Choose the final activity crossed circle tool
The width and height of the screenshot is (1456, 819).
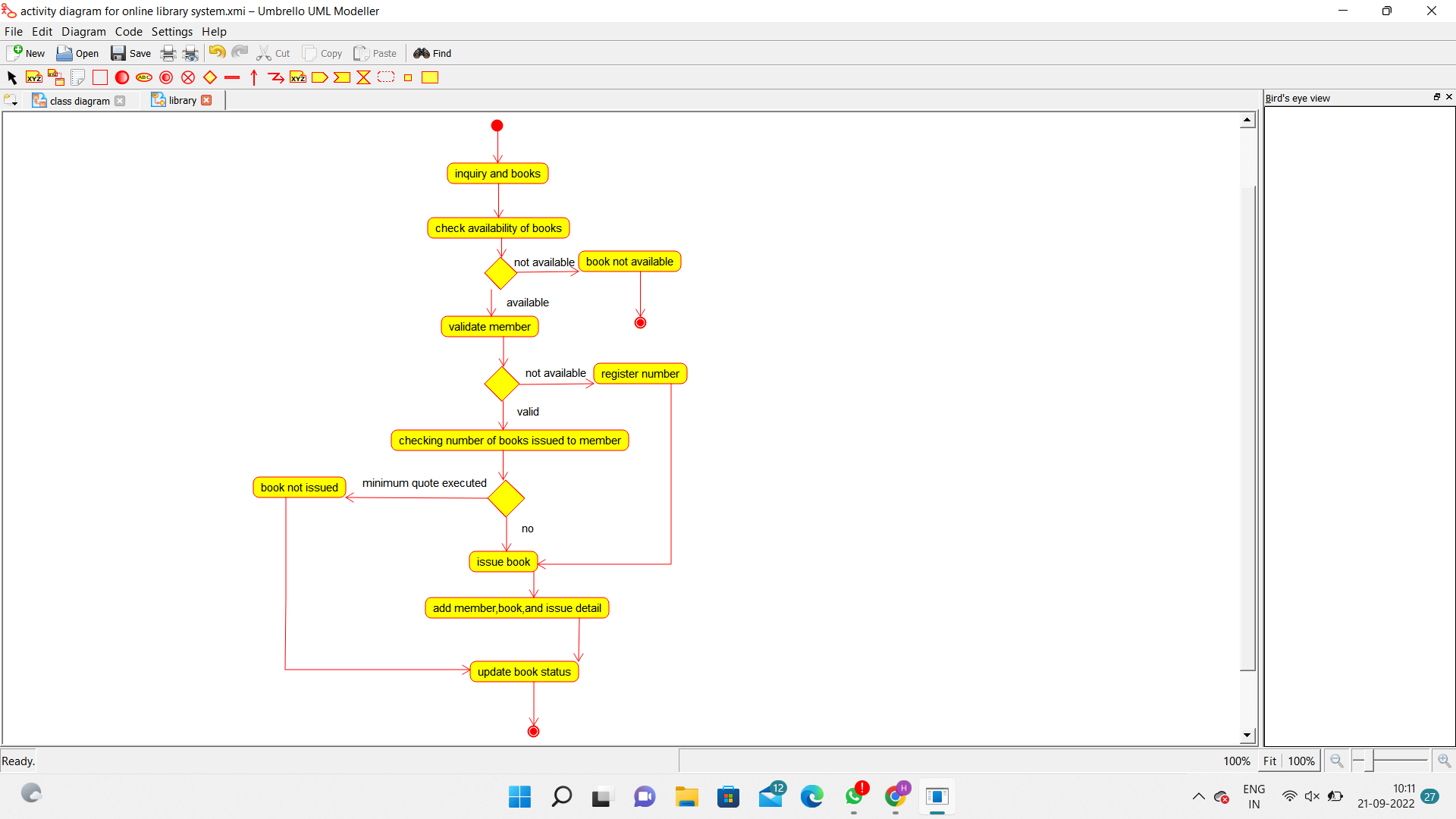click(188, 77)
